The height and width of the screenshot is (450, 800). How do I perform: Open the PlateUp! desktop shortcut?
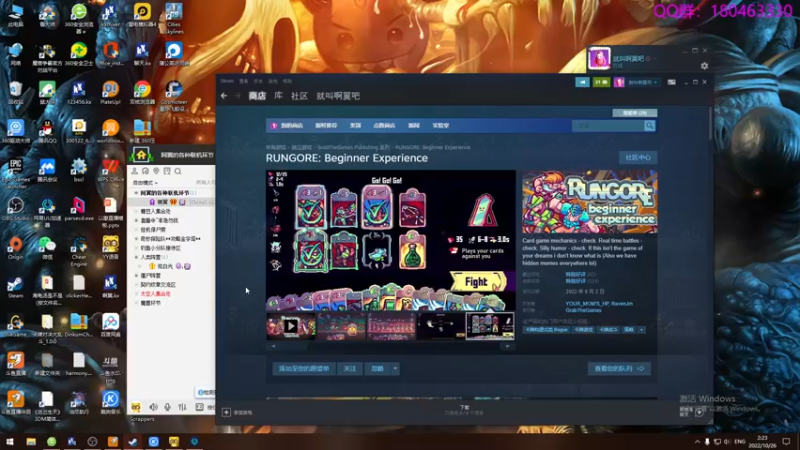coord(110,93)
